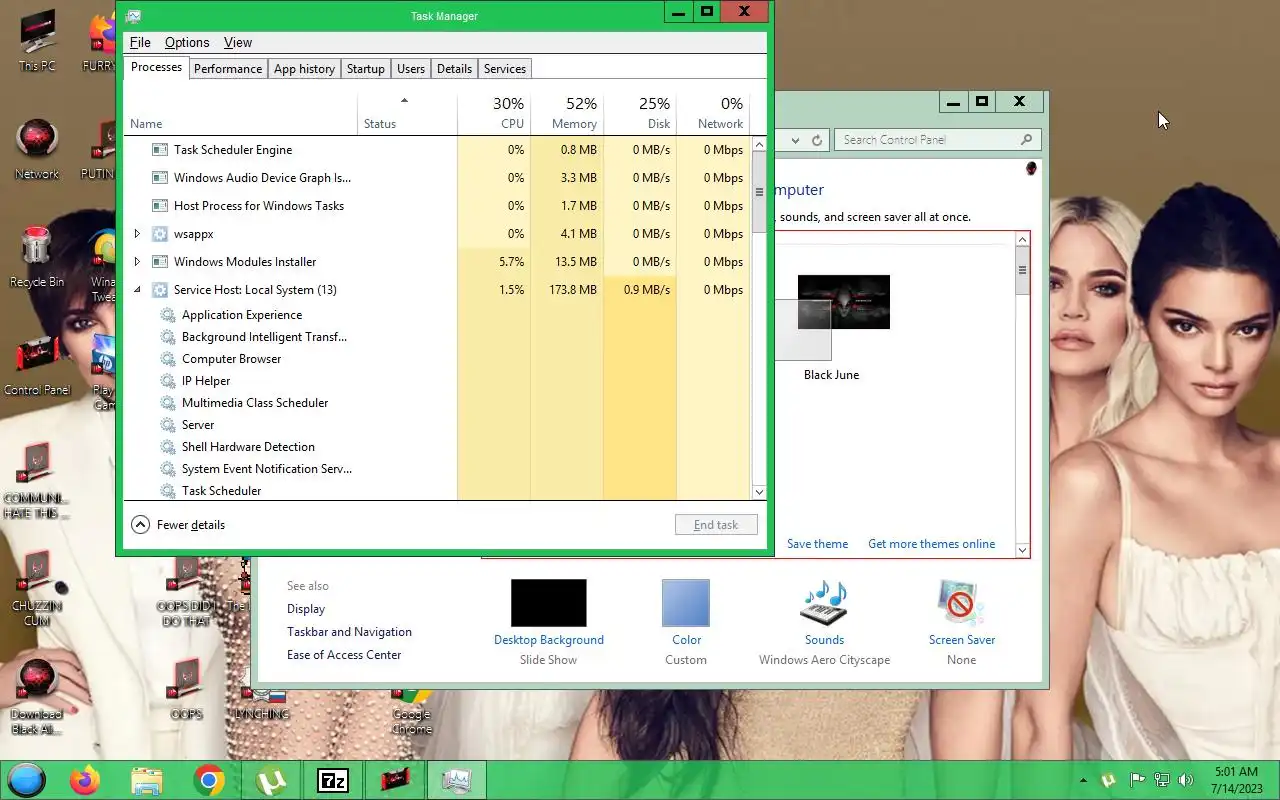Switch to the Users tab
The image size is (1280, 800).
tap(411, 69)
